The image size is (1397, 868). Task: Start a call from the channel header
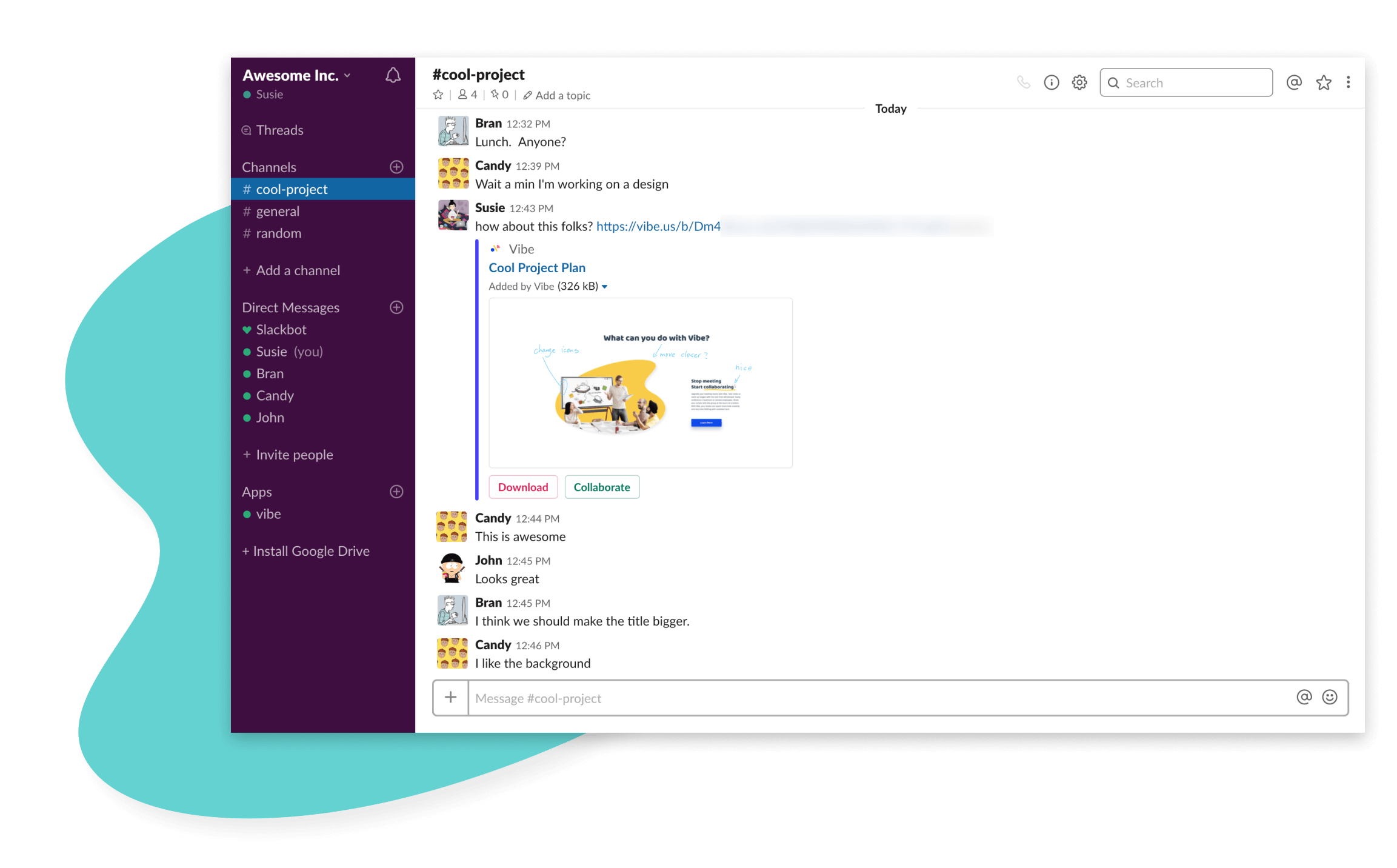tap(1024, 82)
